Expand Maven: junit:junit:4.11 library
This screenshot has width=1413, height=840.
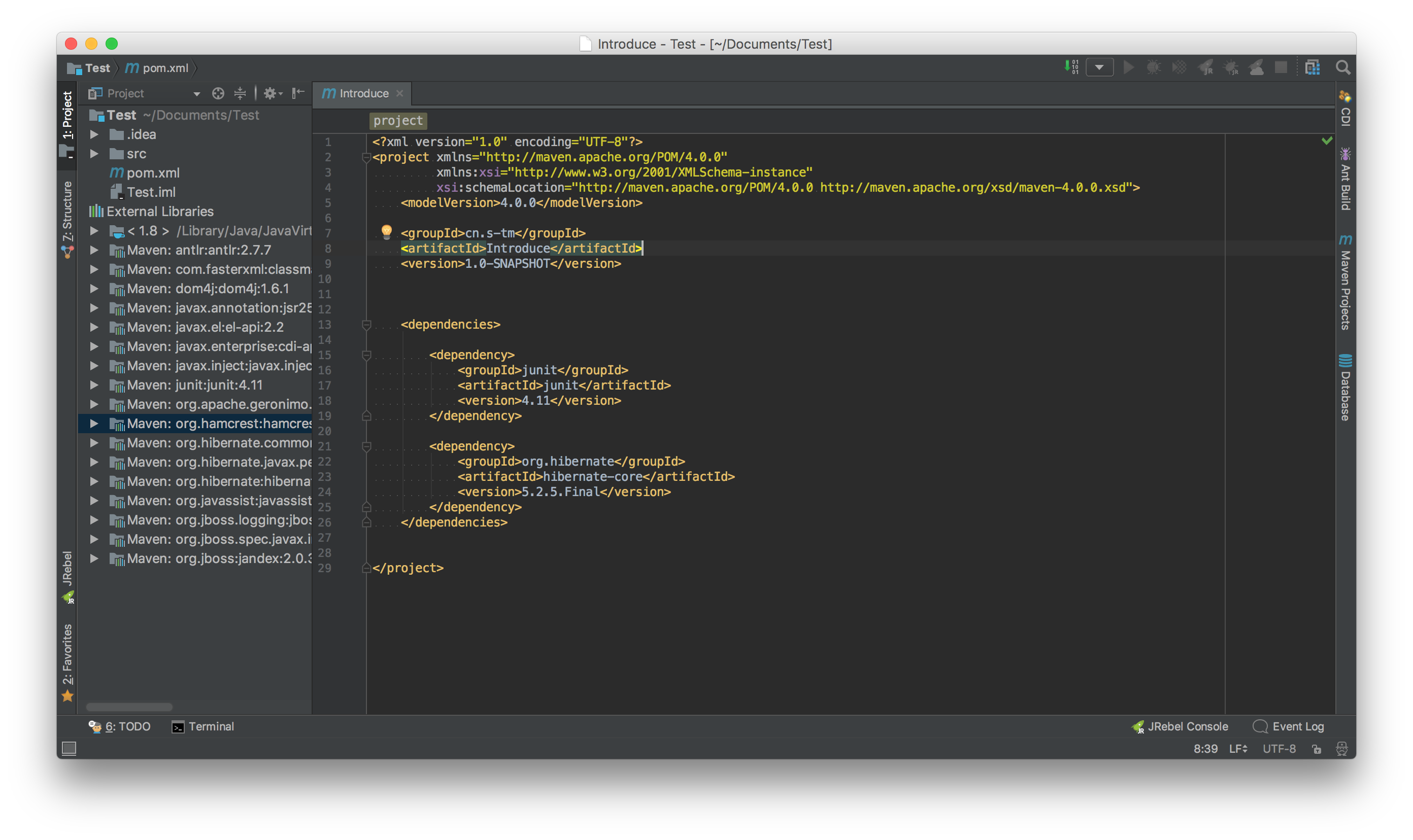click(94, 385)
